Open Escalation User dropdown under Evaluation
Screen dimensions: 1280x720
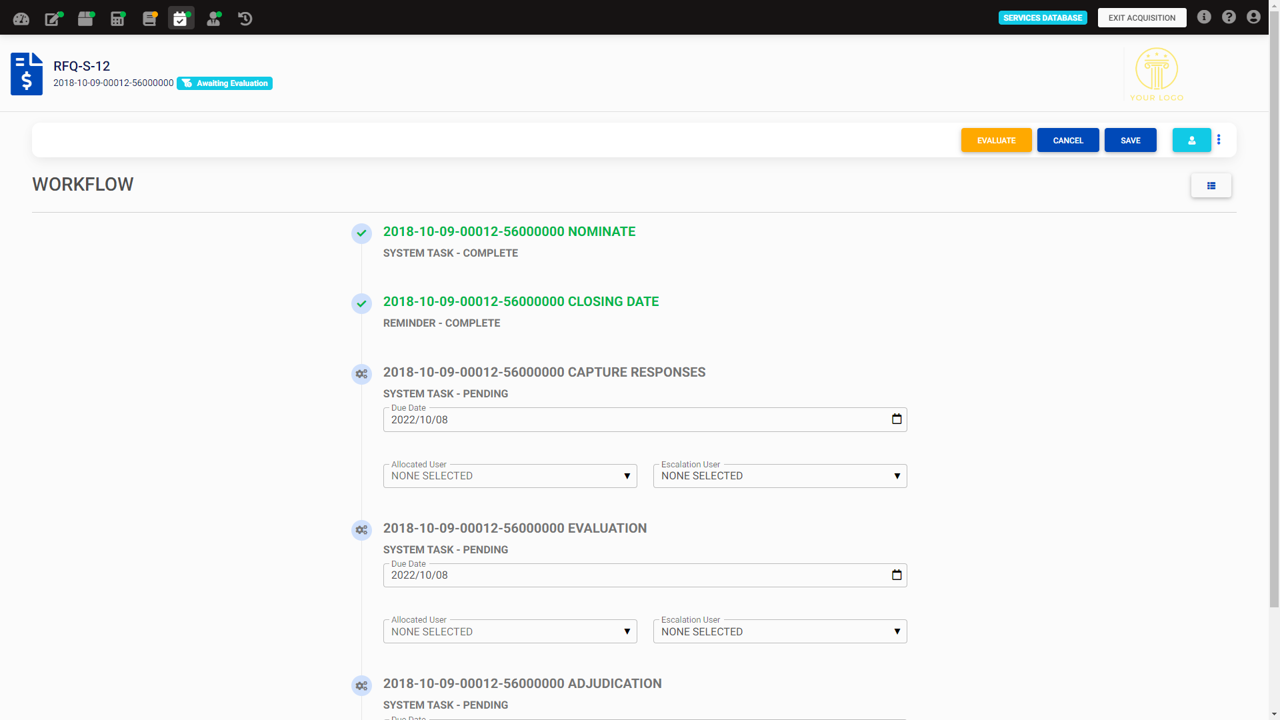pyautogui.click(x=780, y=632)
